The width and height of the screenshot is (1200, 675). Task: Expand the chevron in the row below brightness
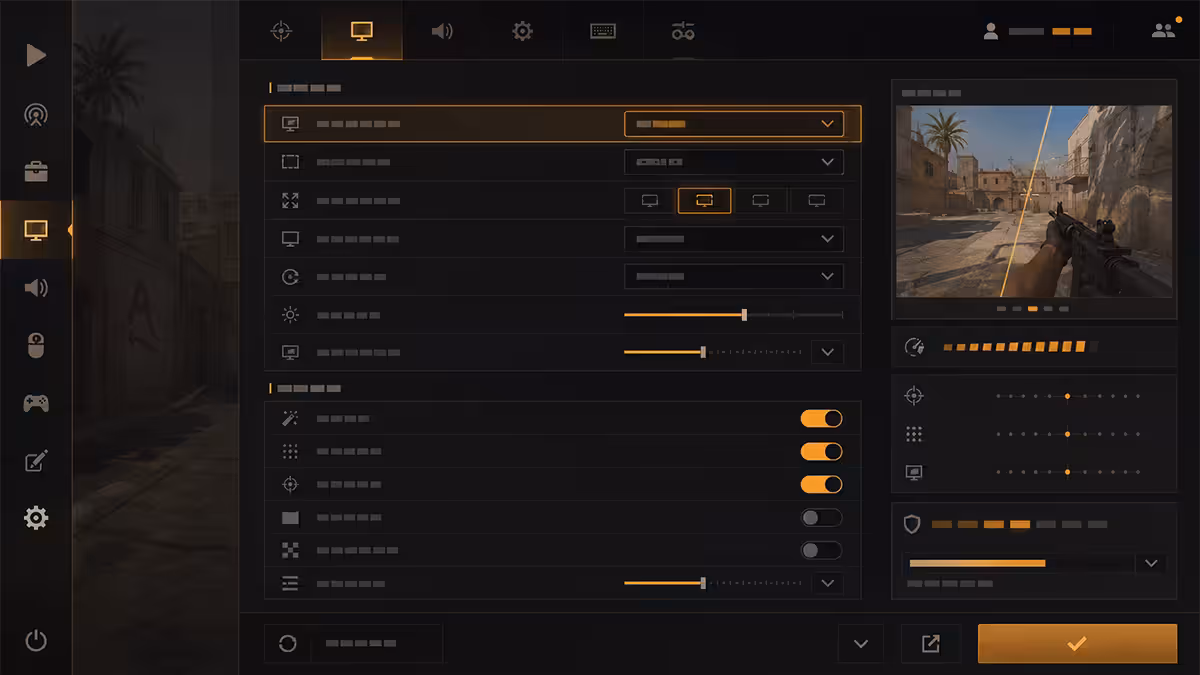827,353
